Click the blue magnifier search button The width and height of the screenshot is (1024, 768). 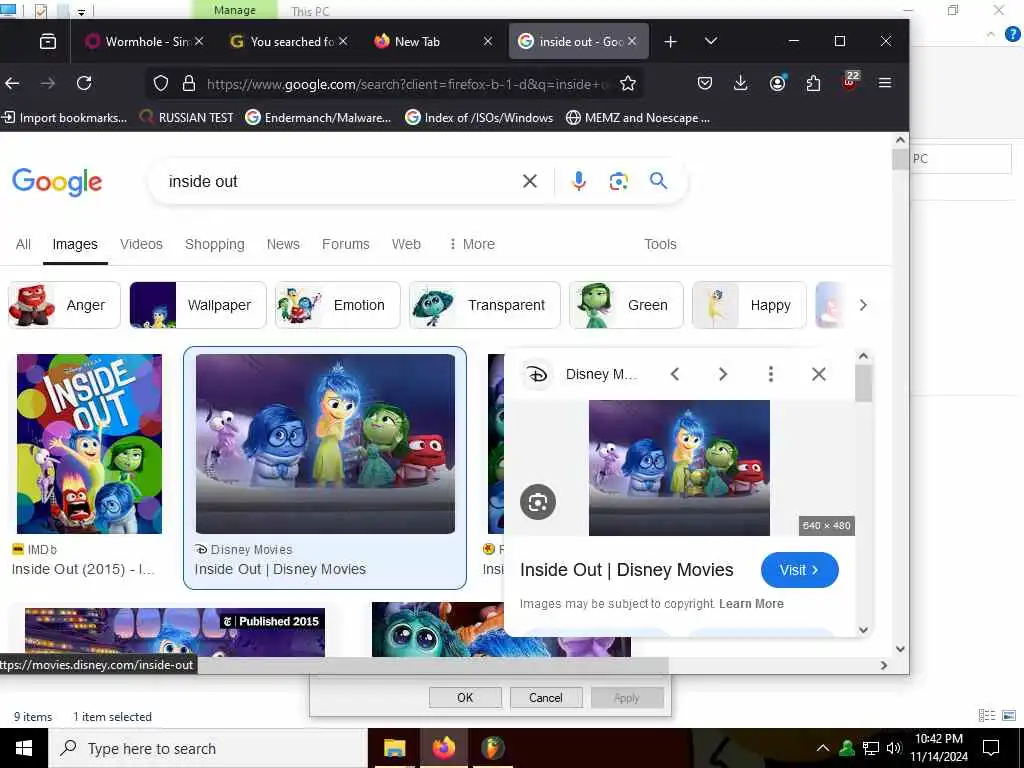[658, 180]
